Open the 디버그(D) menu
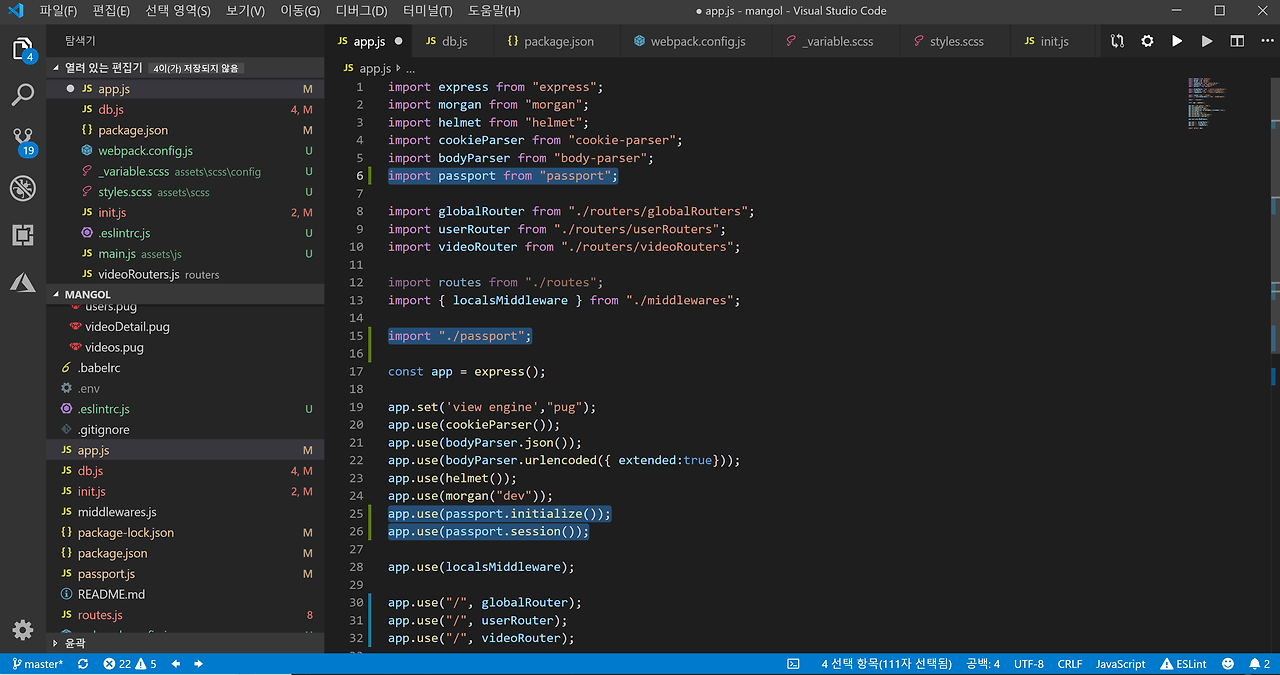The height and width of the screenshot is (675, 1280). point(361,11)
